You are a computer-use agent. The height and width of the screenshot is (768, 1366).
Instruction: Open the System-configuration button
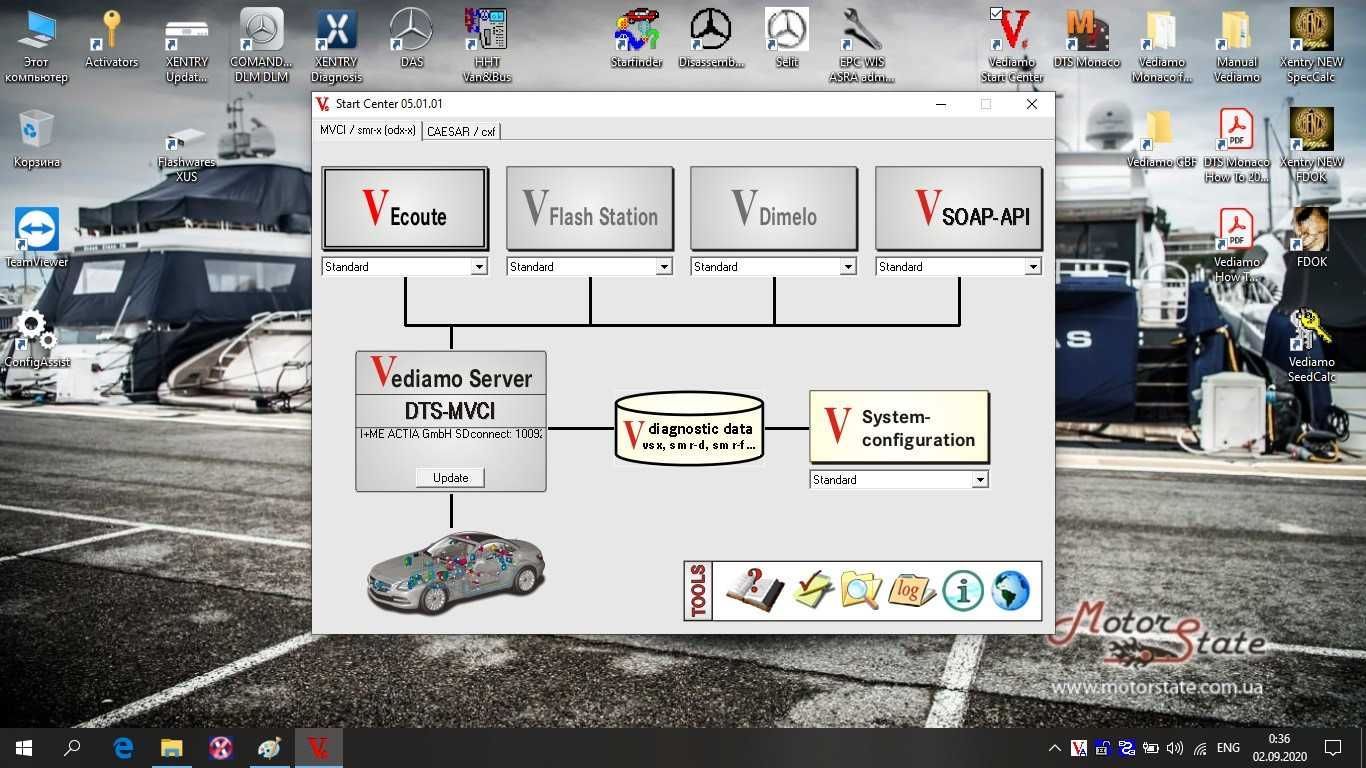(x=899, y=427)
